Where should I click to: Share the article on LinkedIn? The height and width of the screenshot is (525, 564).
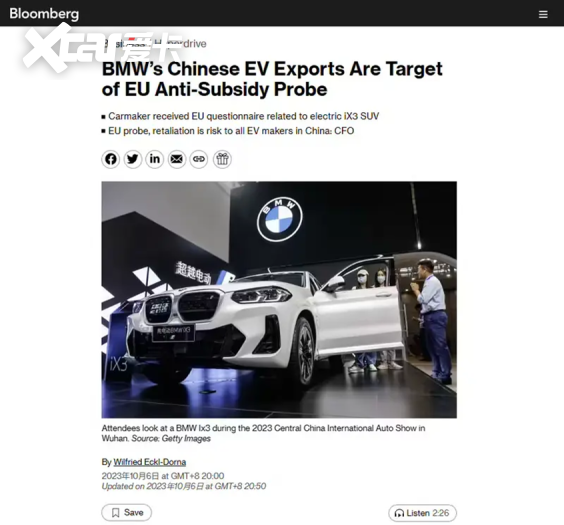click(155, 159)
